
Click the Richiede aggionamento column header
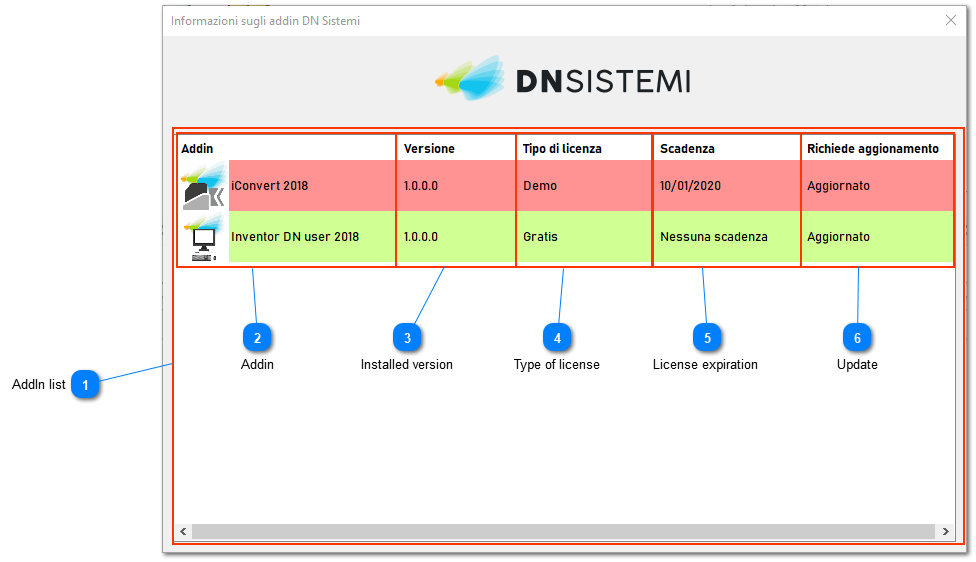873,149
